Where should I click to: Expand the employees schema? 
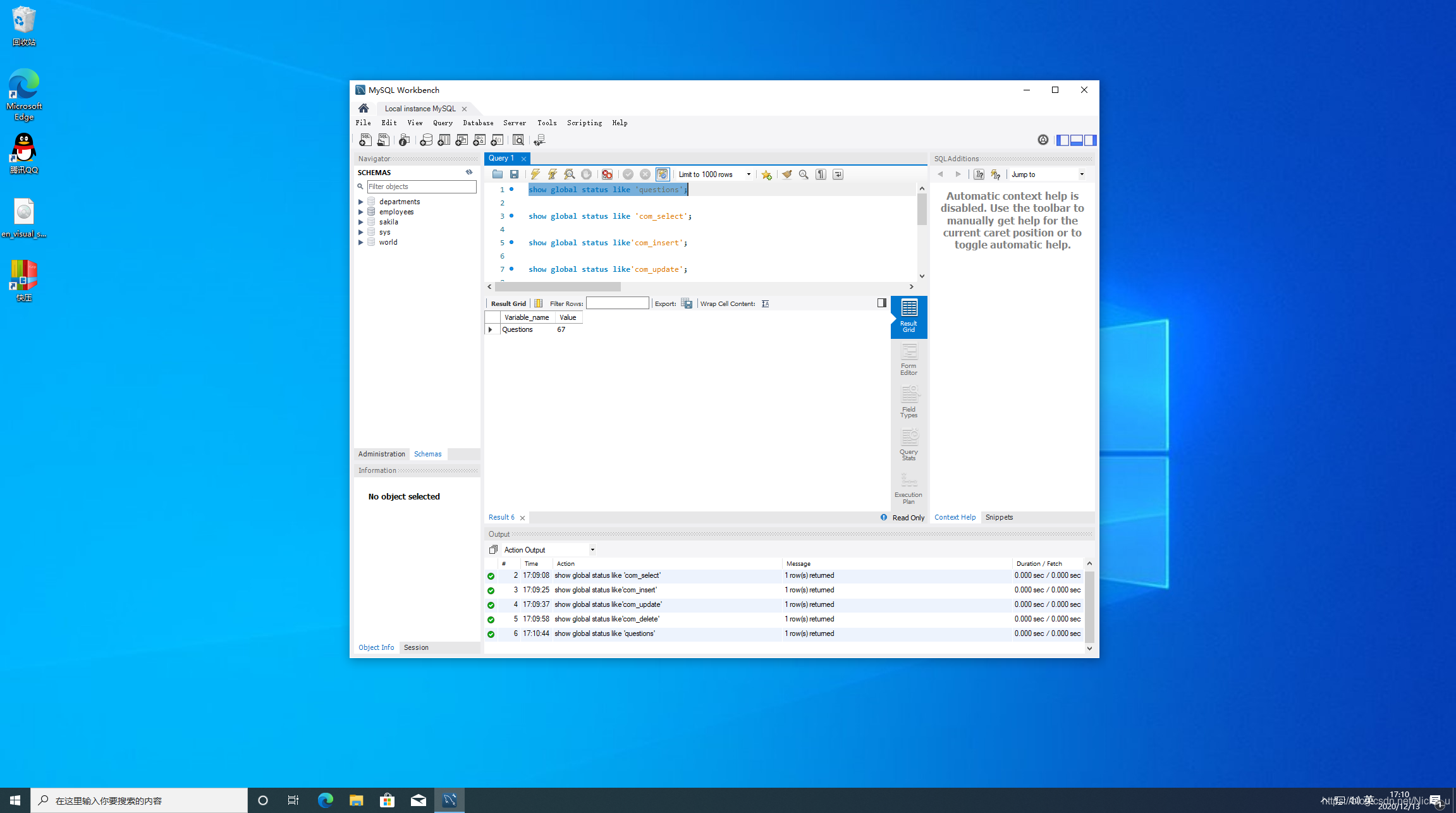coord(361,212)
